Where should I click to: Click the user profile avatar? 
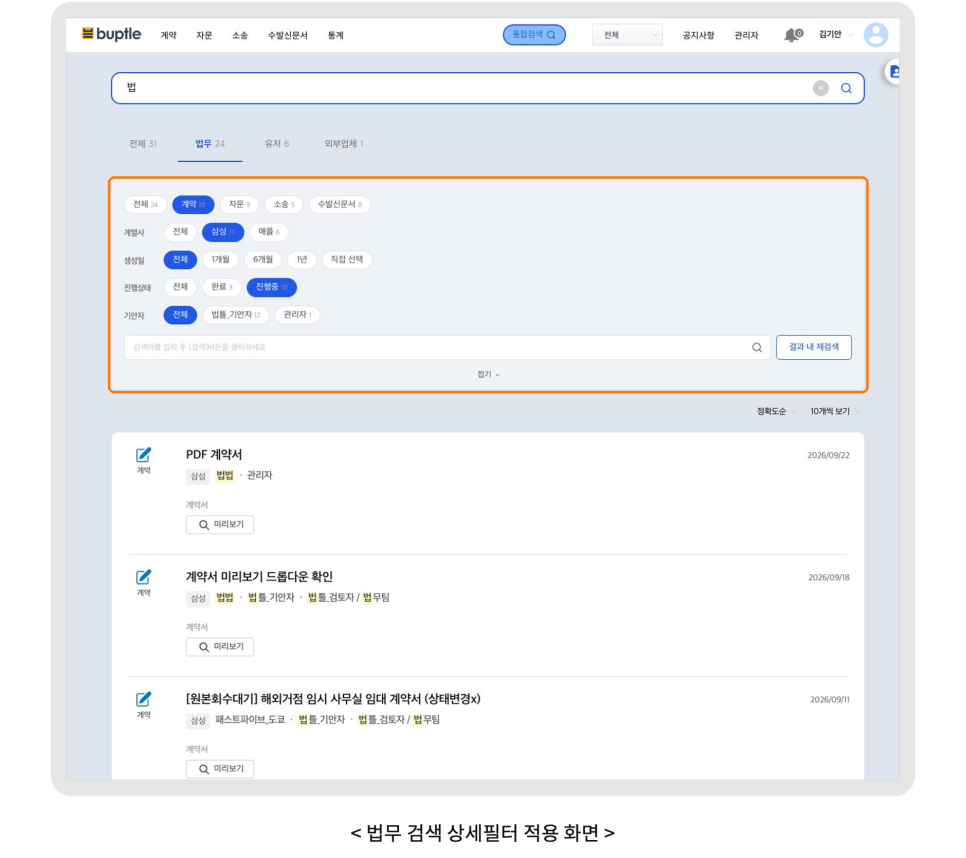pyautogui.click(x=875, y=35)
